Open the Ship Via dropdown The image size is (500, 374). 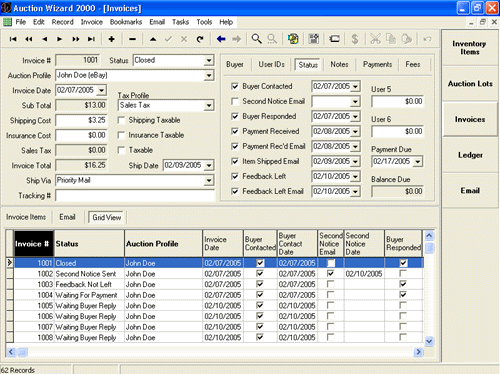coord(209,181)
